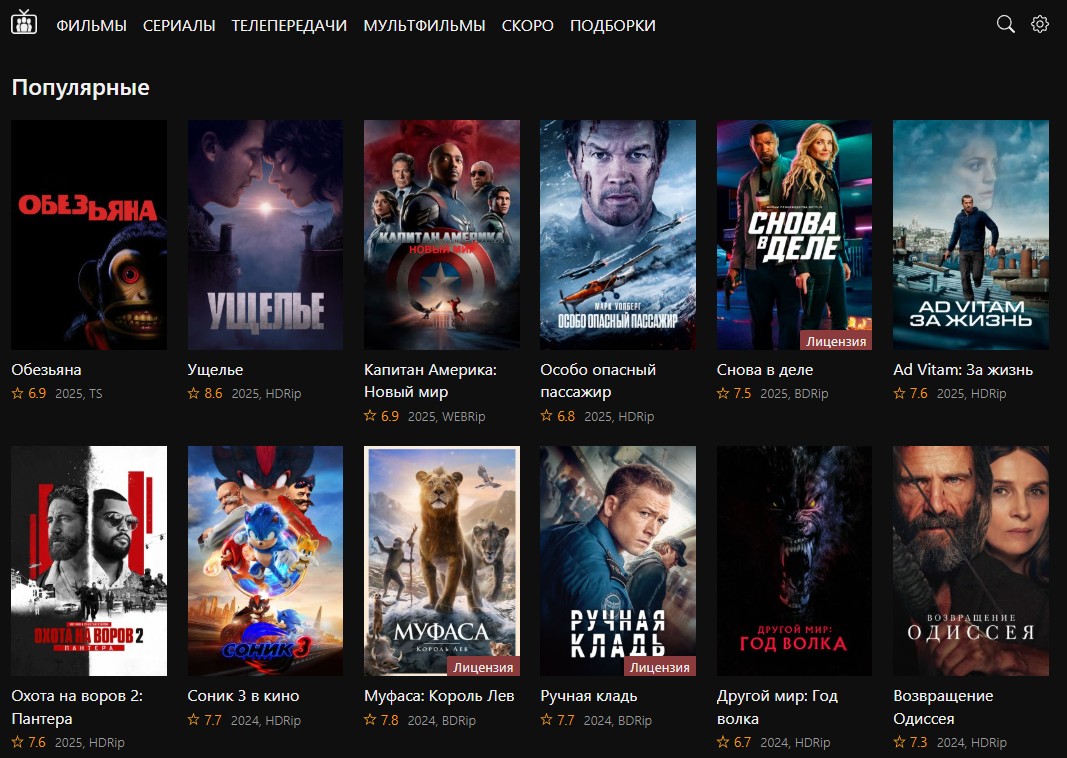Open the Ущелье movie poster
Viewport: 1067px width, 758px height.
coord(265,235)
